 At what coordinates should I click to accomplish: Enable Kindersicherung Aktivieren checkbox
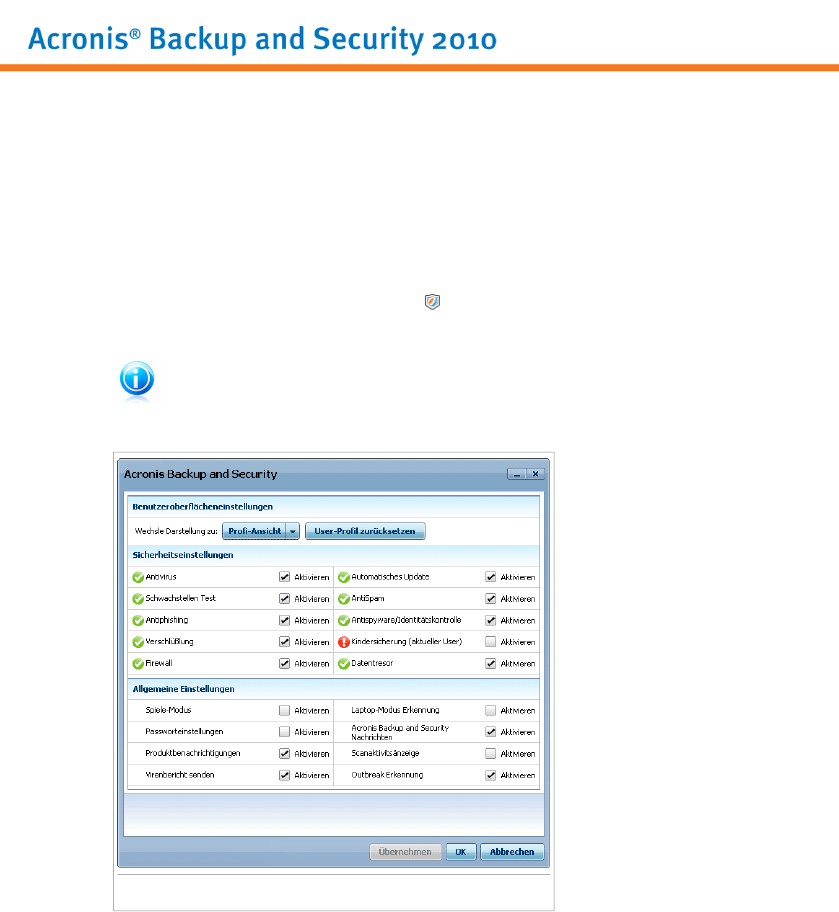pos(490,642)
